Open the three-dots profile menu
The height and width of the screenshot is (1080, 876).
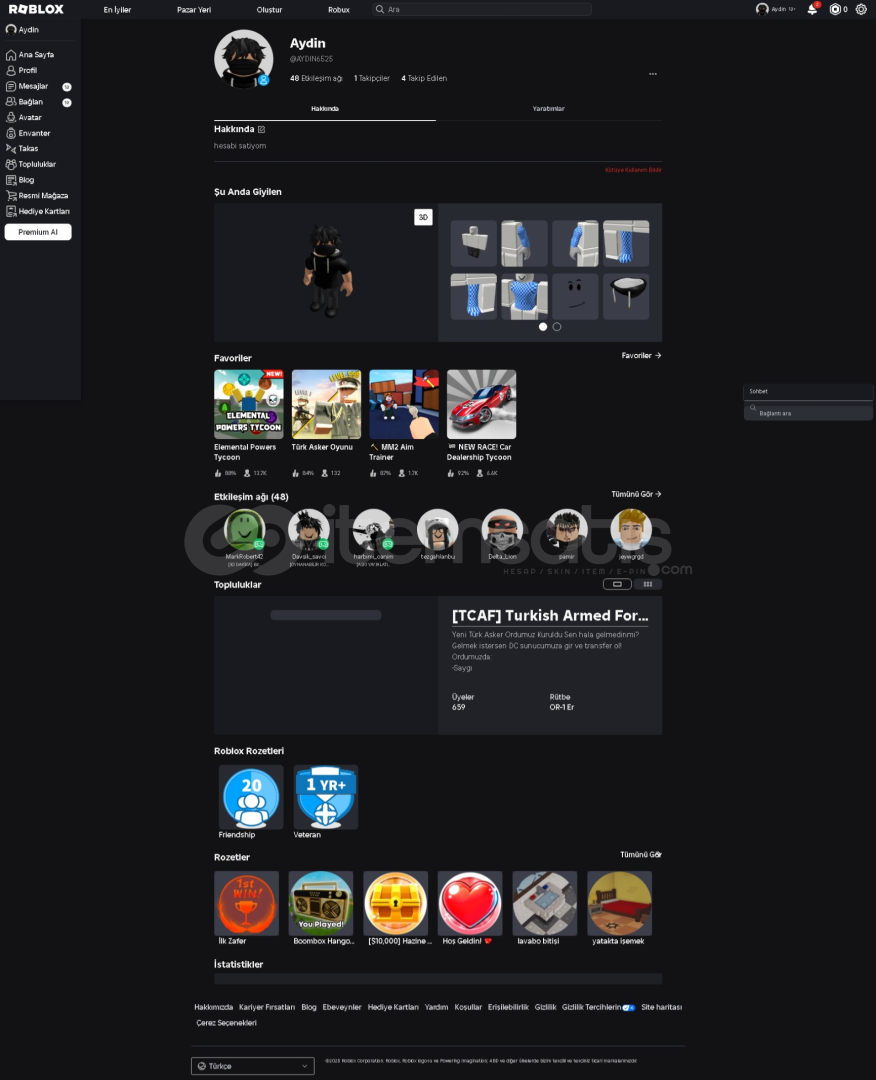click(653, 74)
